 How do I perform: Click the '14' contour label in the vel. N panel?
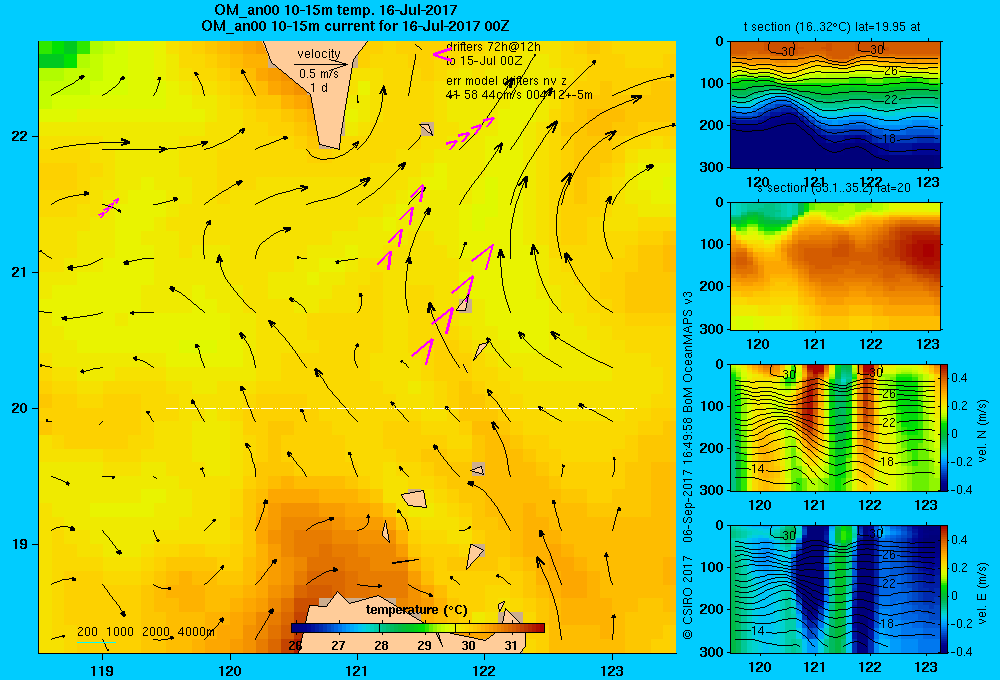pos(758,469)
